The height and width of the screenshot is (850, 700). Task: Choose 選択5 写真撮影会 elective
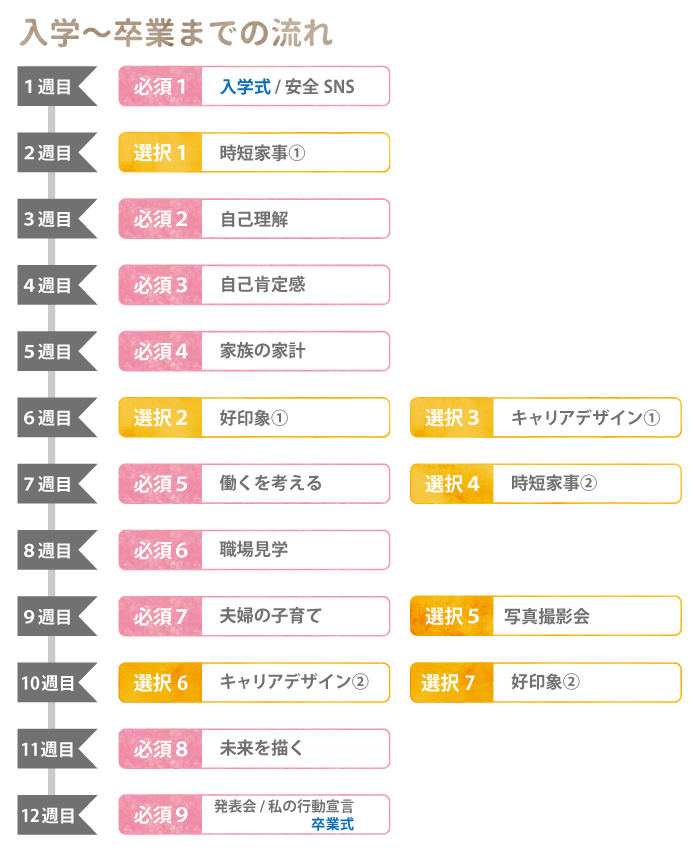click(x=545, y=616)
